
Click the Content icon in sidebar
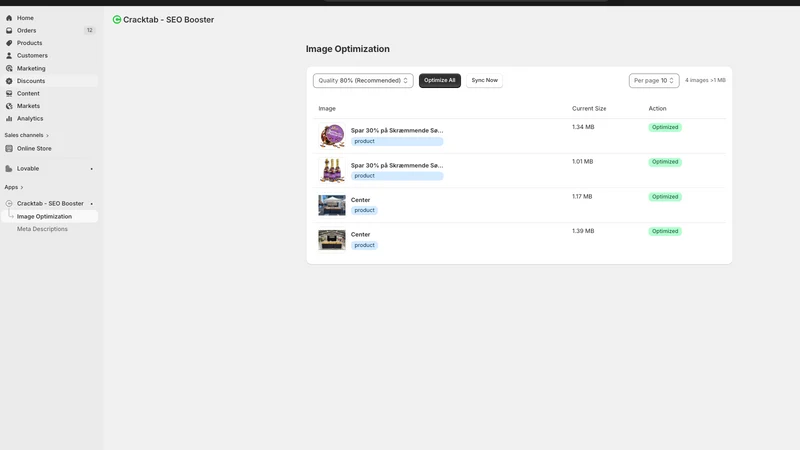pos(9,93)
